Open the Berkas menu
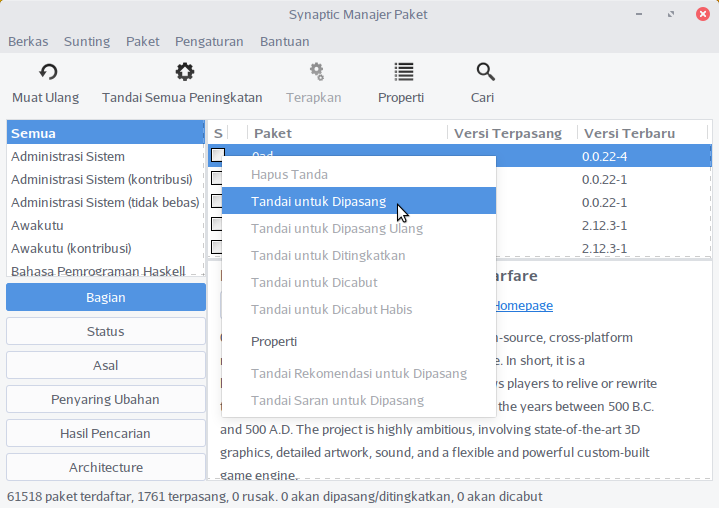 [28, 41]
